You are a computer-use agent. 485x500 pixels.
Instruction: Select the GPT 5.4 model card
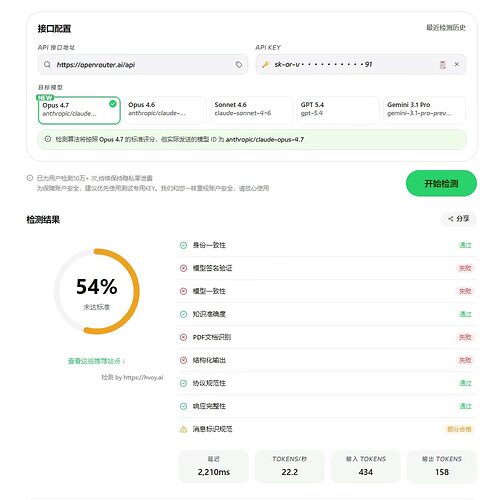(x=338, y=110)
